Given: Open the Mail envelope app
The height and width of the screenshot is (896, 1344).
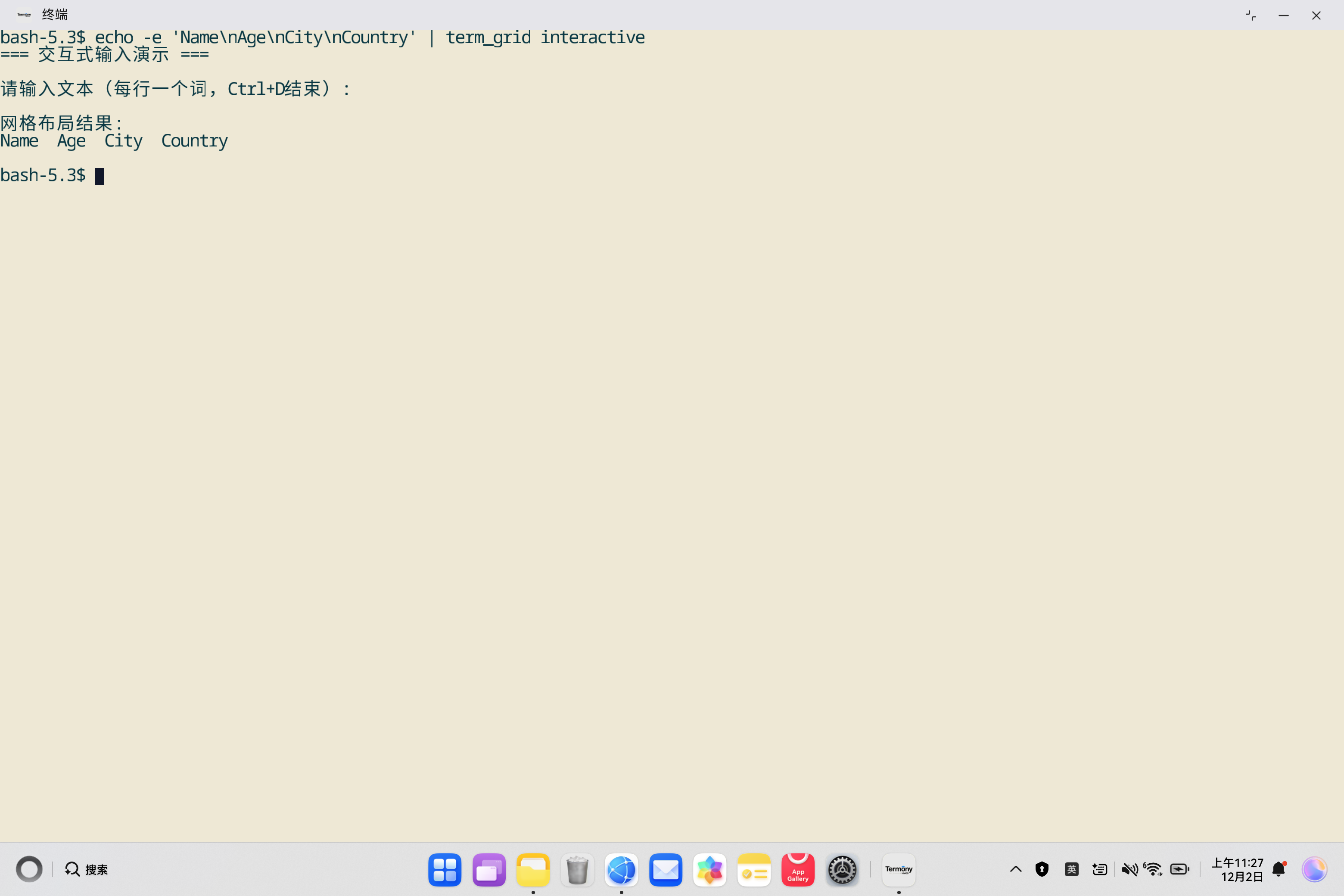Looking at the screenshot, I should [x=665, y=870].
